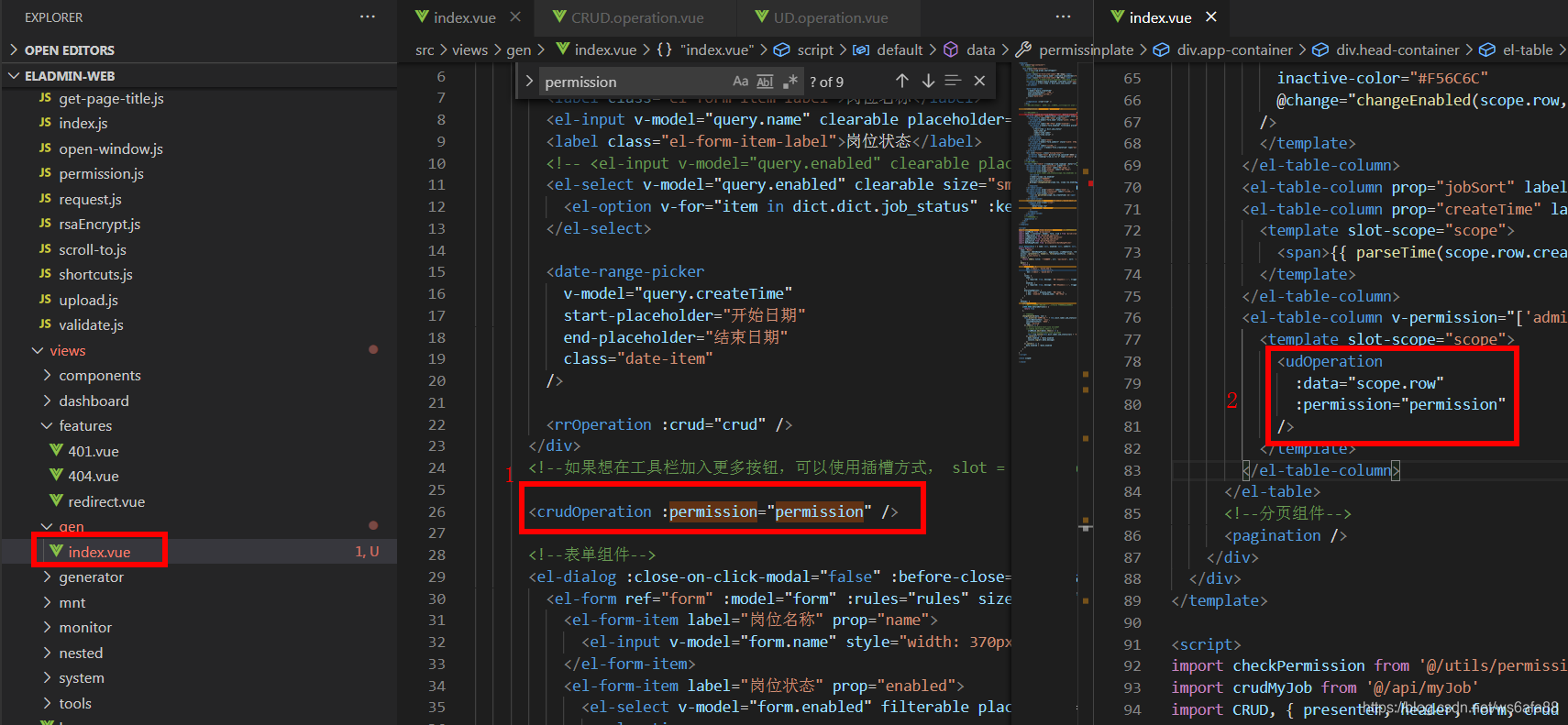This screenshot has height=725, width=1568.
Task: Click the 'script' cube breadcrumb
Action: click(804, 49)
